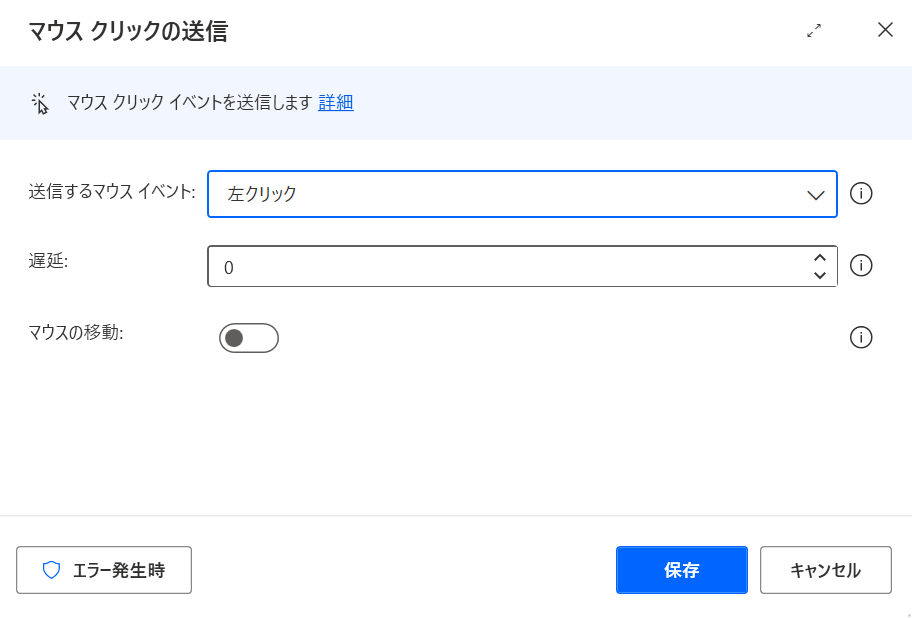Open the 送信するマウス イベント combo box
912x618 pixels.
click(522, 194)
